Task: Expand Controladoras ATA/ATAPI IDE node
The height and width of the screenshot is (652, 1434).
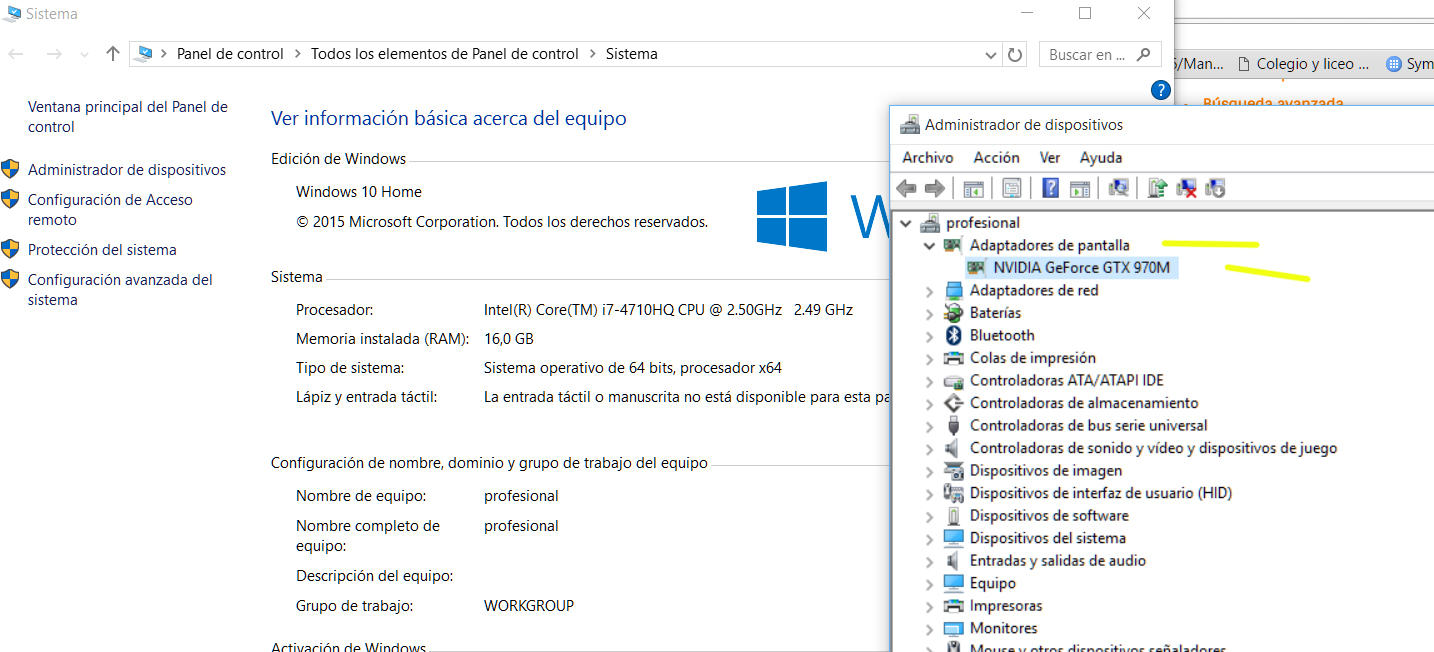Action: [x=930, y=381]
